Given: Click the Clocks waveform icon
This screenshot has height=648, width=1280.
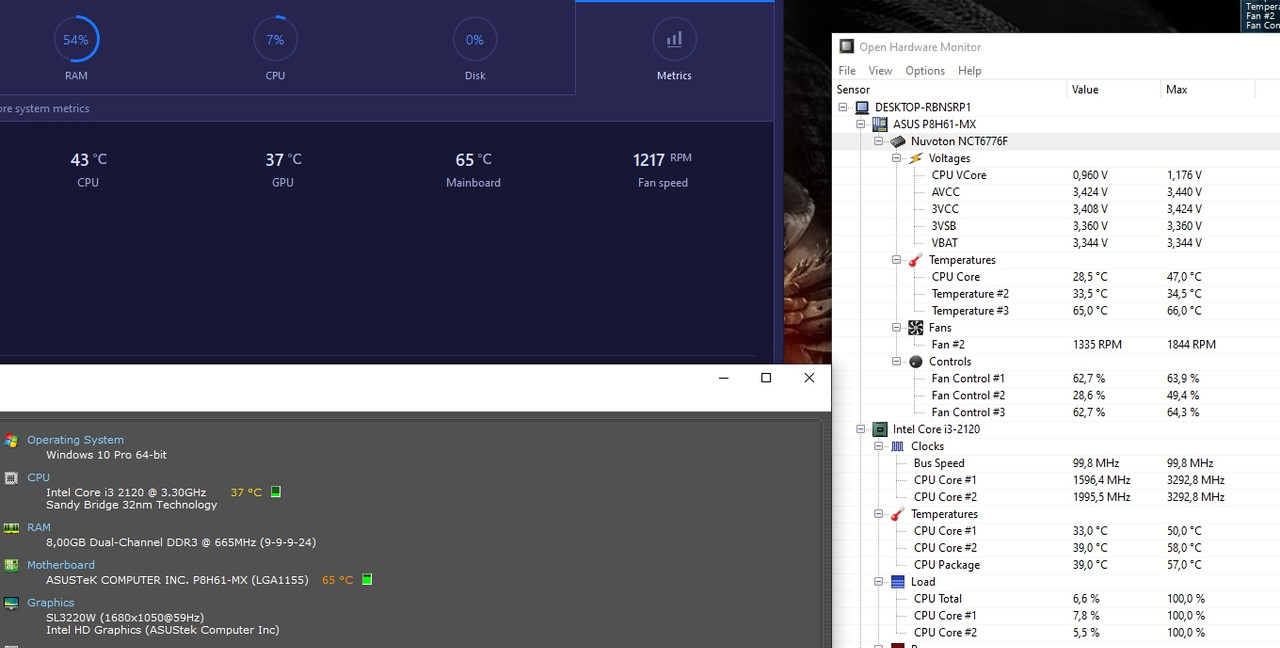Looking at the screenshot, I should [x=898, y=446].
